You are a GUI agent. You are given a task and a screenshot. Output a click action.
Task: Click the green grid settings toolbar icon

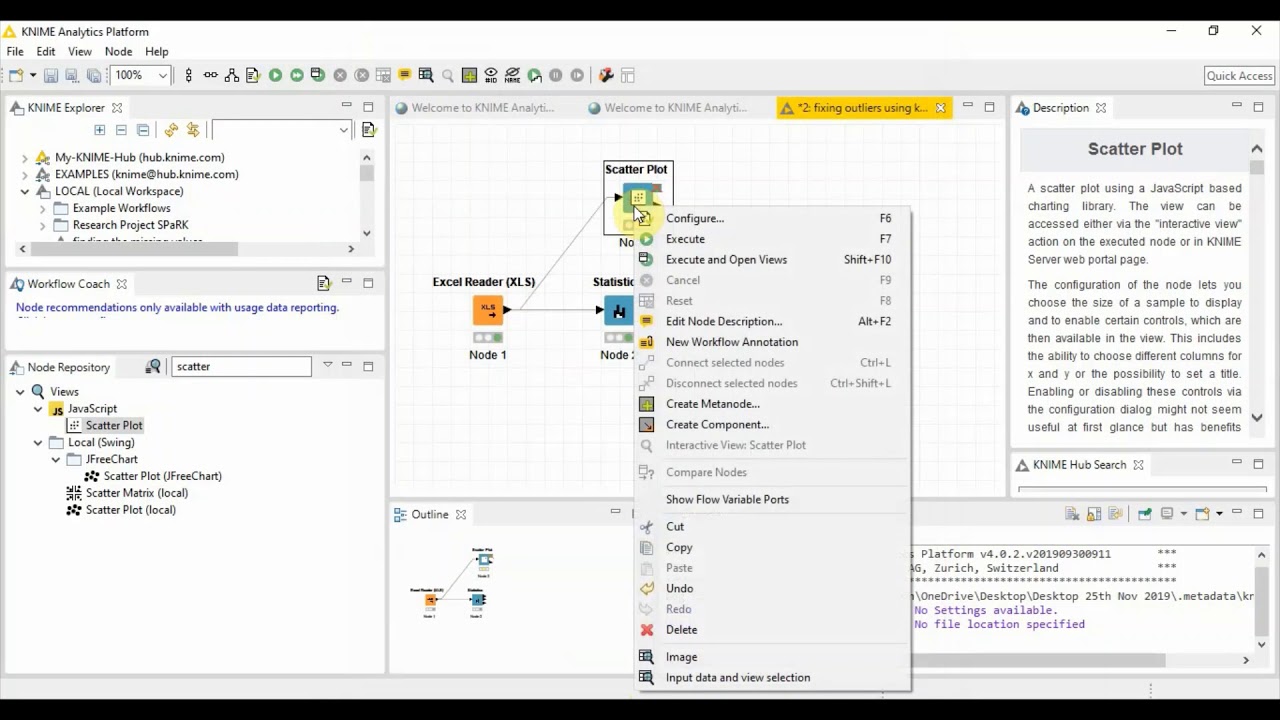coord(469,75)
